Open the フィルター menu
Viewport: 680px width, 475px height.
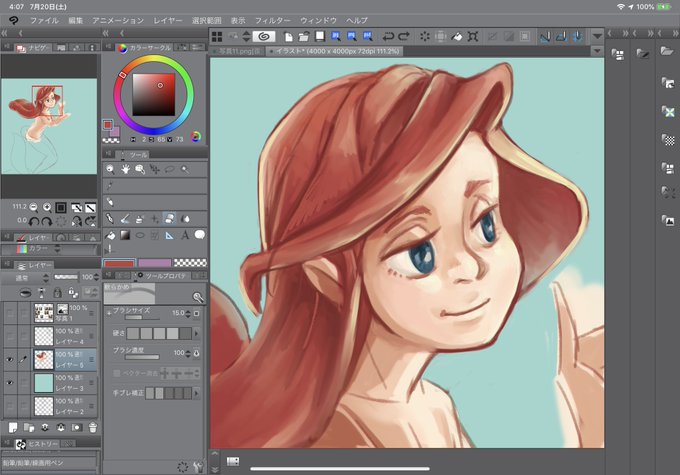tap(272, 20)
